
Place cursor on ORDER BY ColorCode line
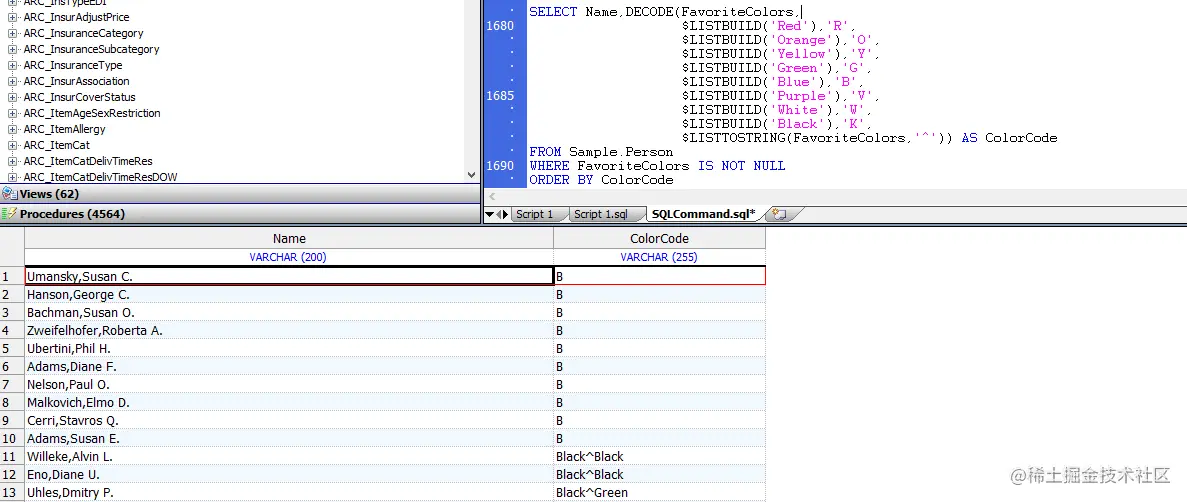601,179
